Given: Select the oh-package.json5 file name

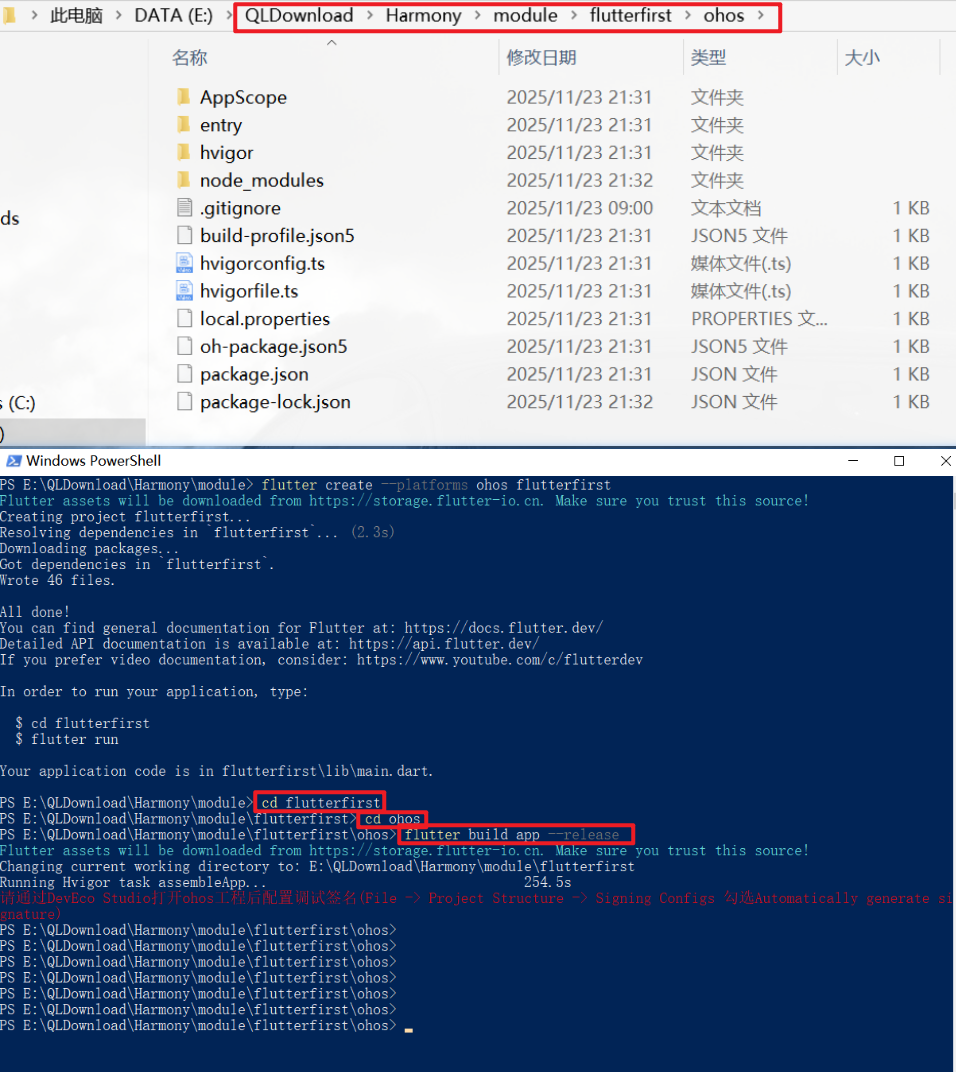Looking at the screenshot, I should point(274,346).
